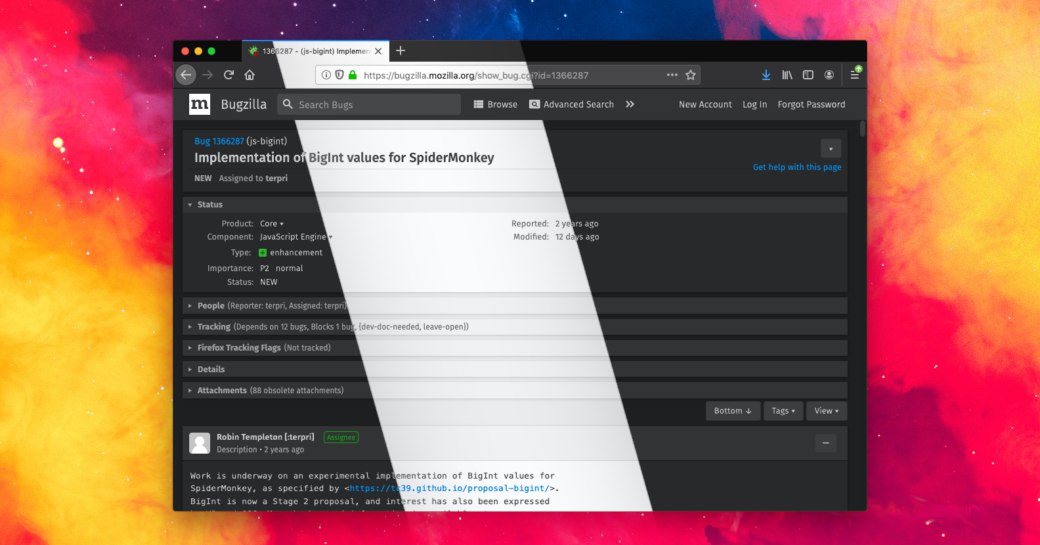The width and height of the screenshot is (1040, 545).
Task: Toggle the browser sidebar icon
Action: point(808,75)
